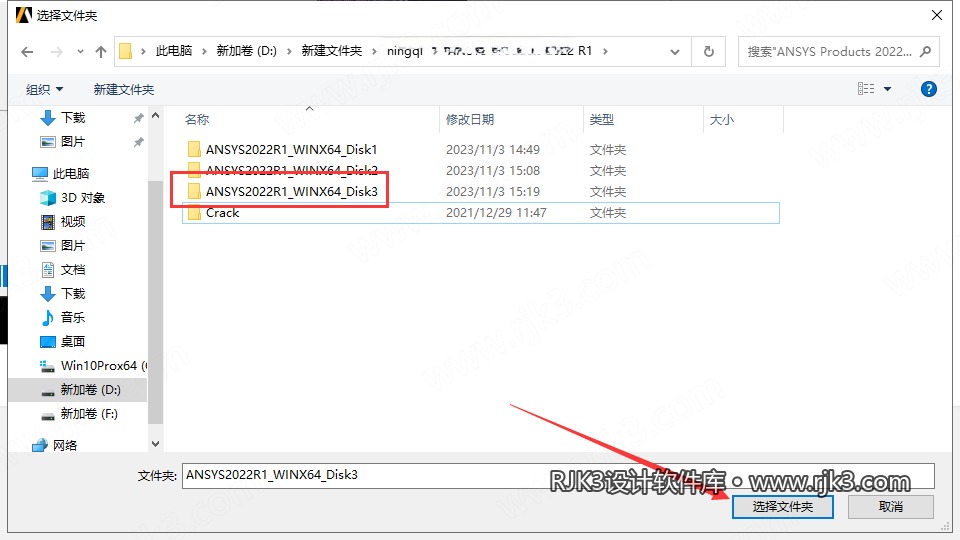960x540 pixels.
Task: Click 取消 button
Action: point(890,507)
